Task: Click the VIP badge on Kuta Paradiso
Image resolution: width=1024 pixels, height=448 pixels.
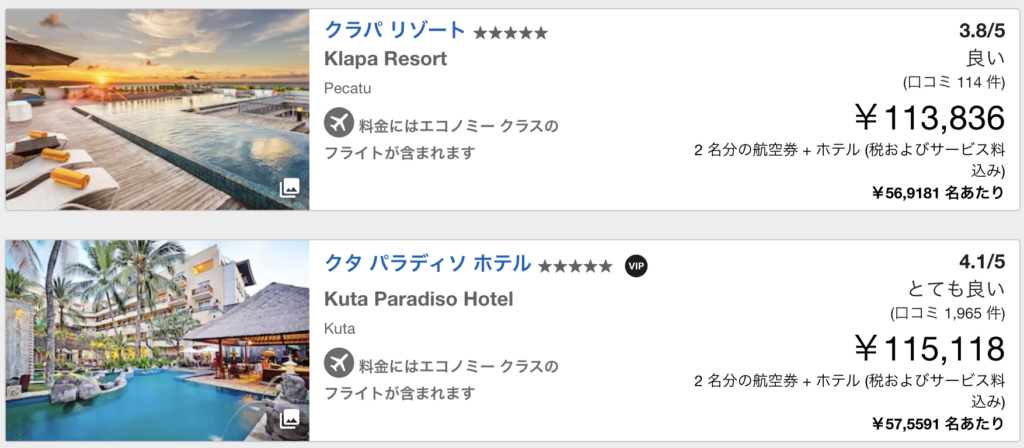Action: point(636,266)
